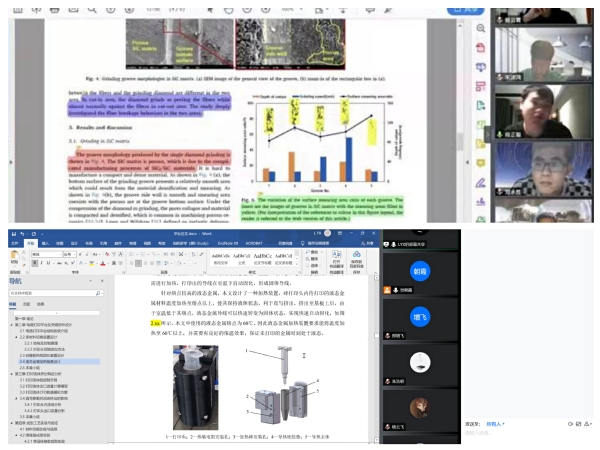Toggle Underline formatting in Word
This screenshot has height=450, width=600.
point(48,263)
